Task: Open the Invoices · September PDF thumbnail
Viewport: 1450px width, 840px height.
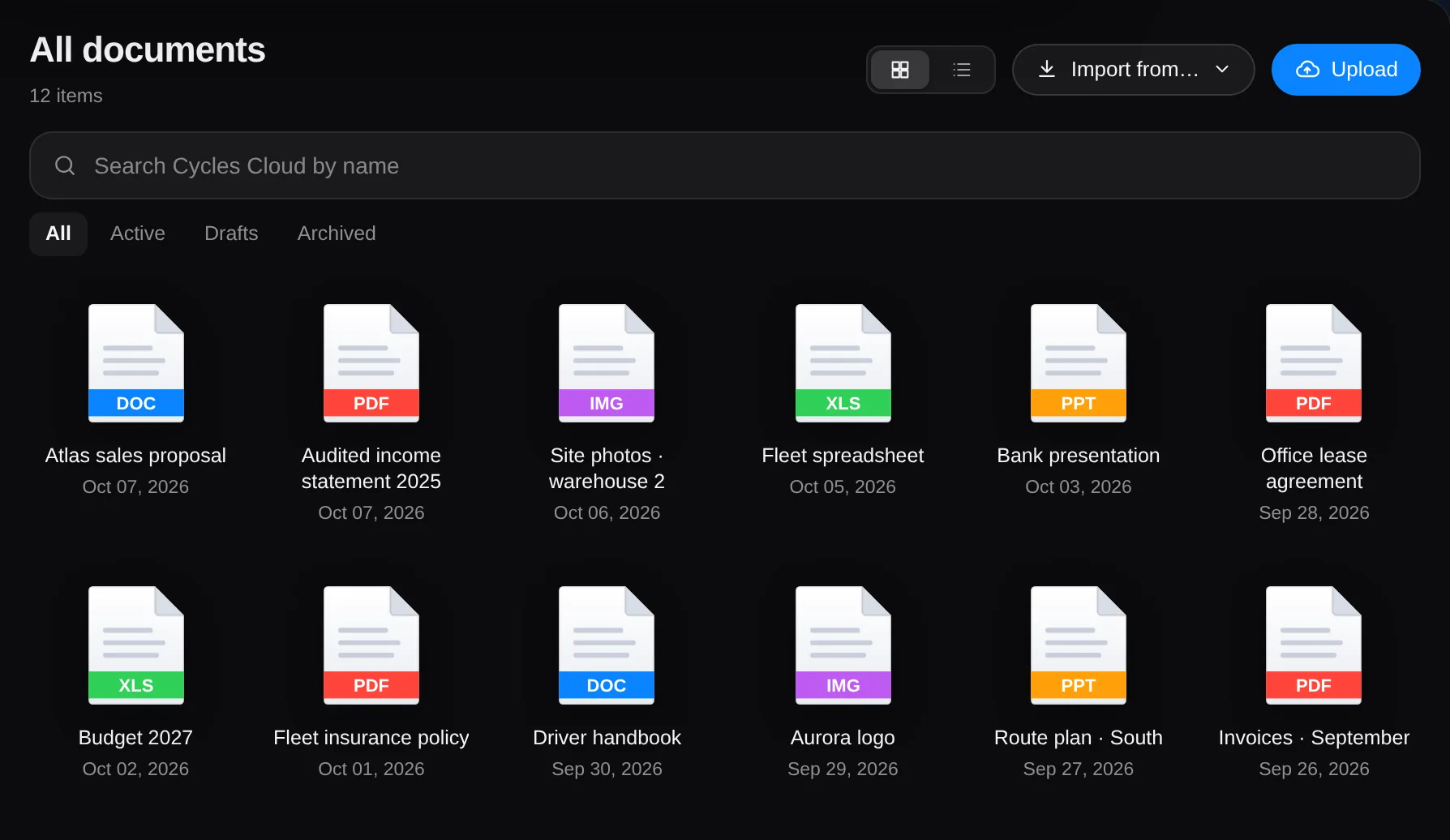Action: click(x=1314, y=645)
